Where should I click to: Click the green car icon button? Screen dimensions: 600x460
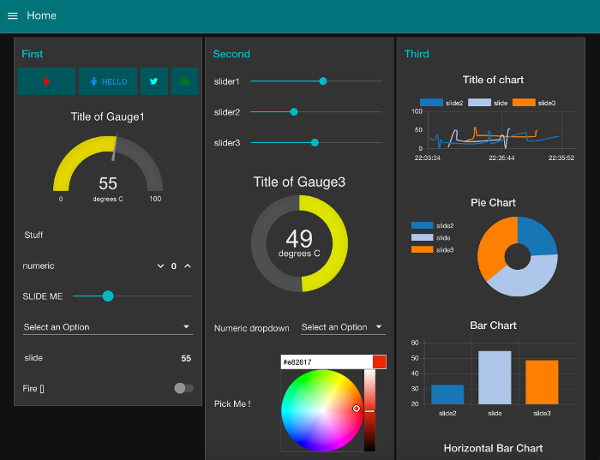[185, 81]
